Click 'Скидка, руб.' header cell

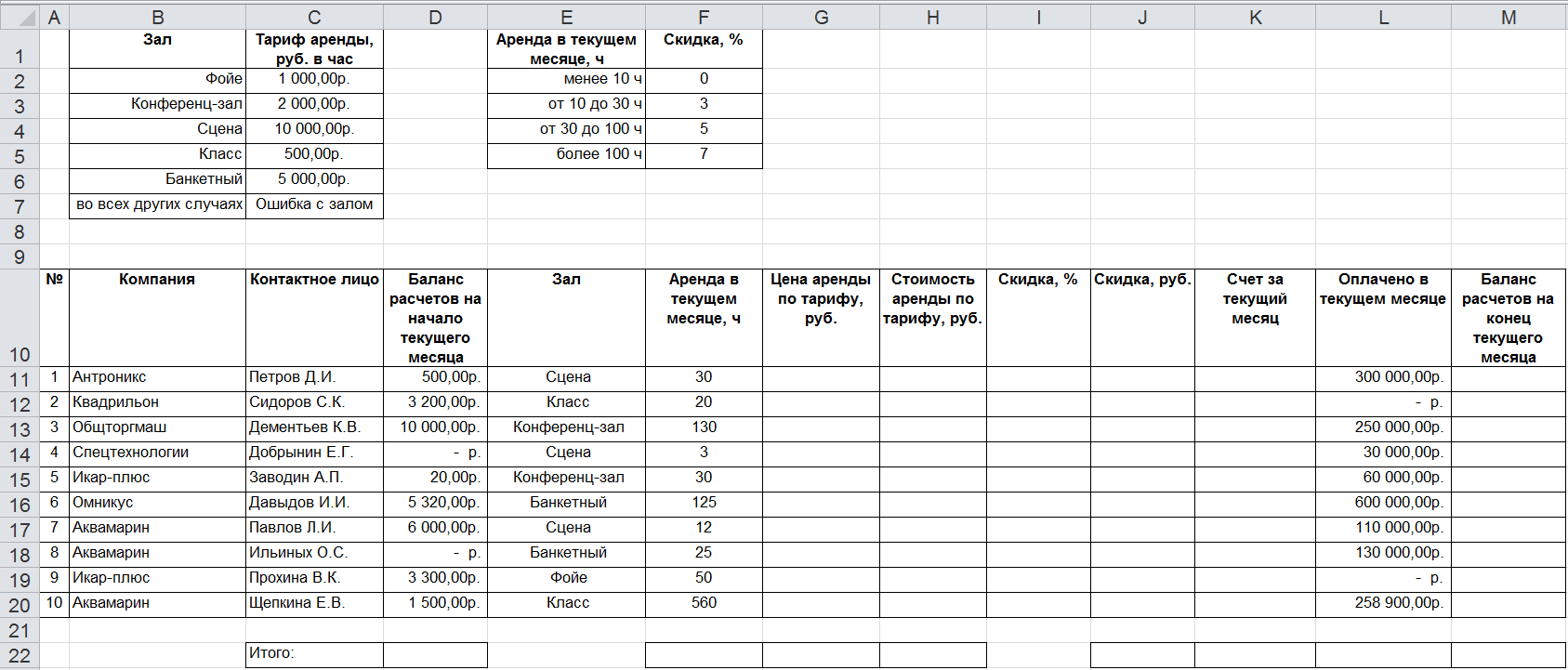(1142, 318)
